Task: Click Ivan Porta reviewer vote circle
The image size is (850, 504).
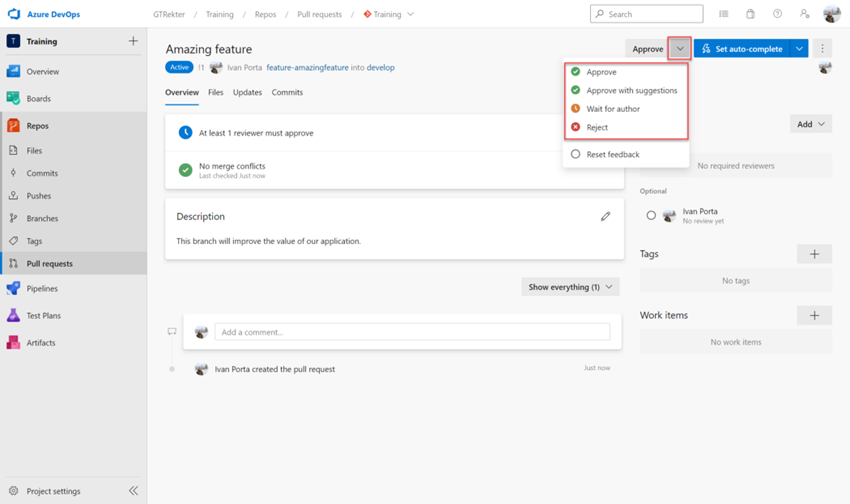Action: pyautogui.click(x=651, y=215)
